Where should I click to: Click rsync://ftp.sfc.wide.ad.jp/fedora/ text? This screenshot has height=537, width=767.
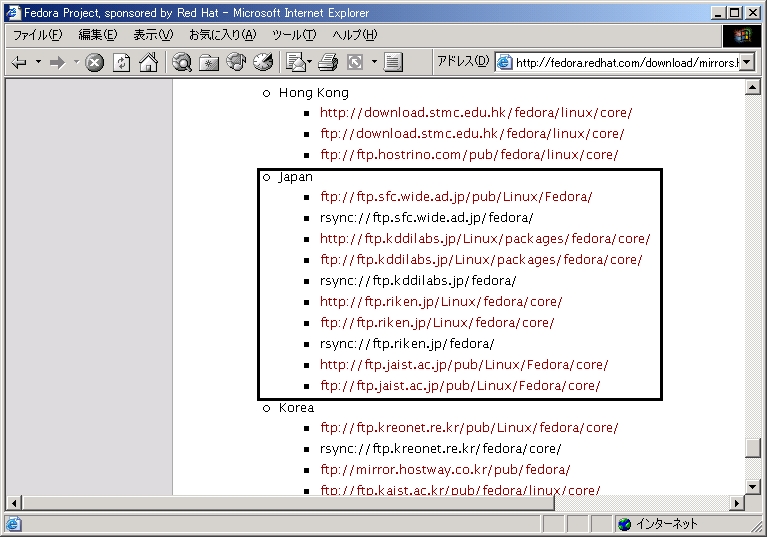[427, 218]
